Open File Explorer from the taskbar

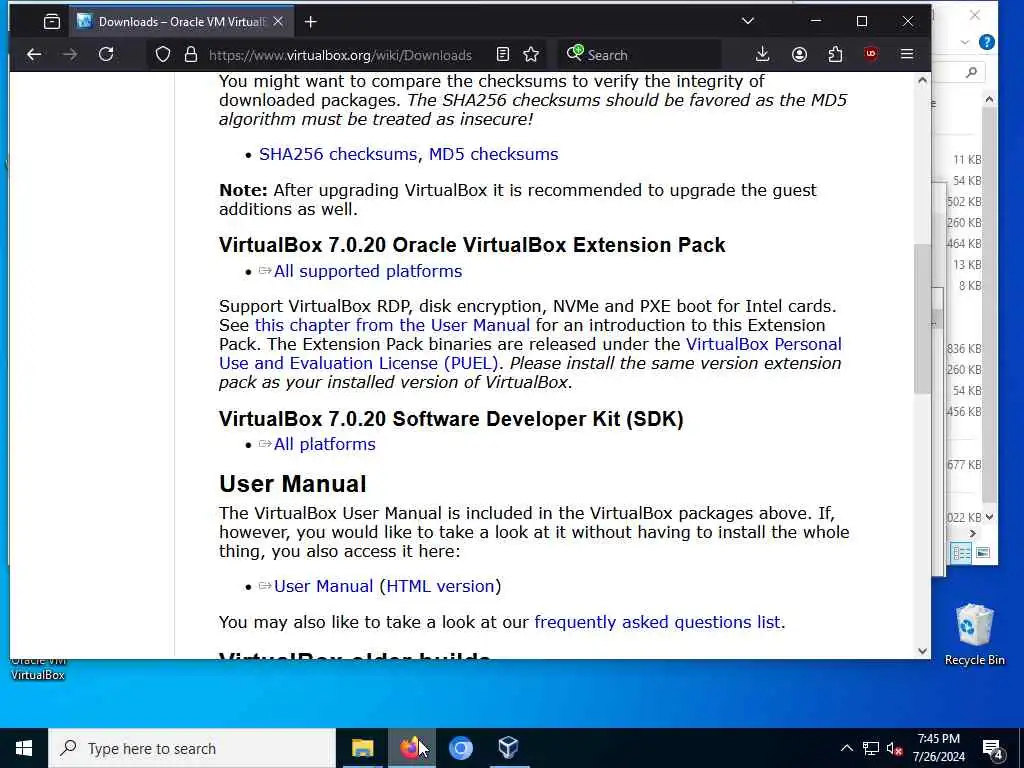click(x=362, y=748)
